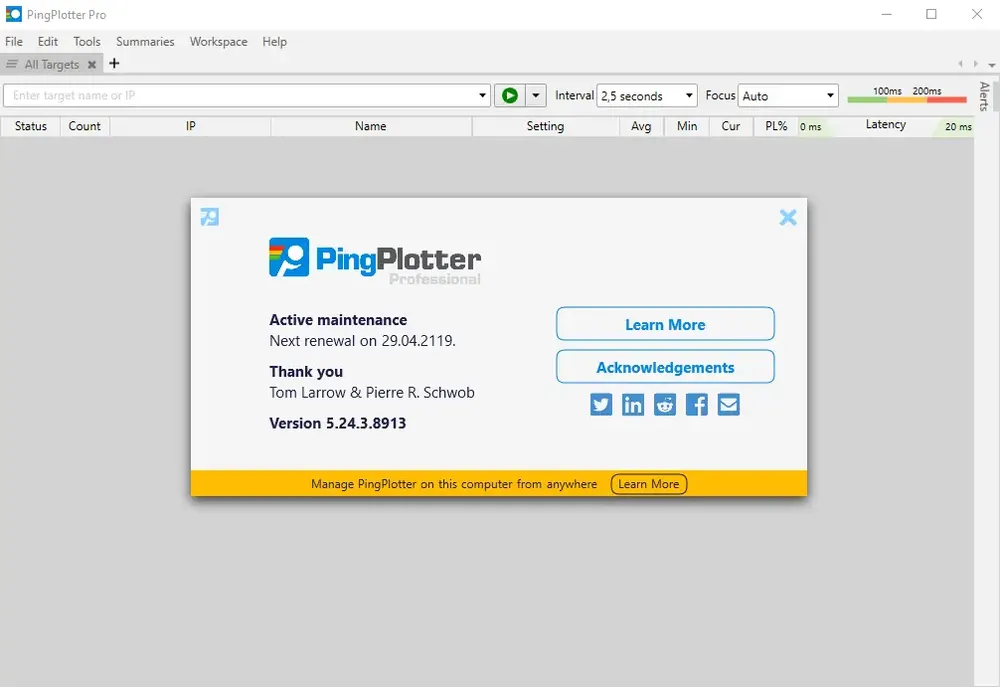Click the Cur column header
Screen dimensions: 1000x687
click(731, 126)
